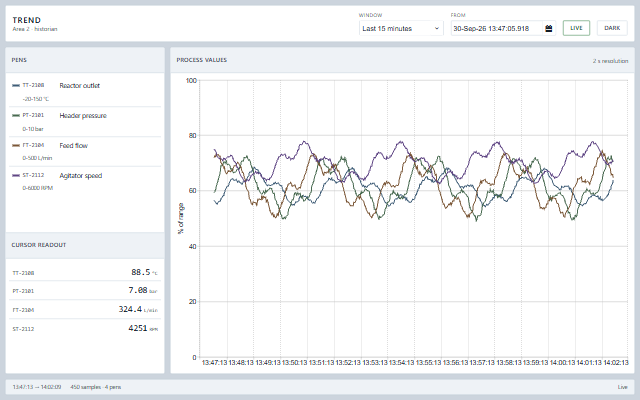The width and height of the screenshot is (640, 400).
Task: Click the TT-2108 blue pen color swatch
Action: (16, 85)
